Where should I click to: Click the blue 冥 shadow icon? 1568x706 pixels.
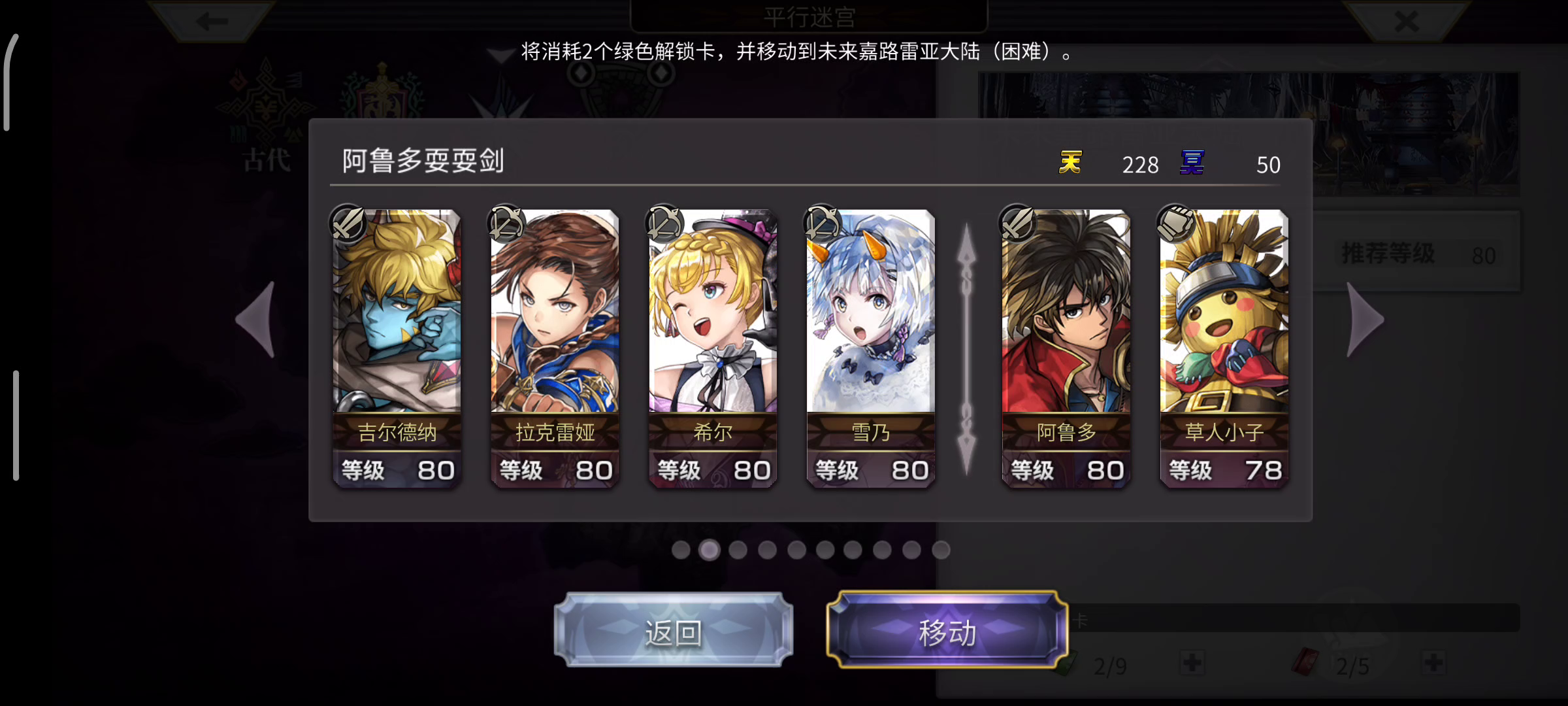(1192, 162)
